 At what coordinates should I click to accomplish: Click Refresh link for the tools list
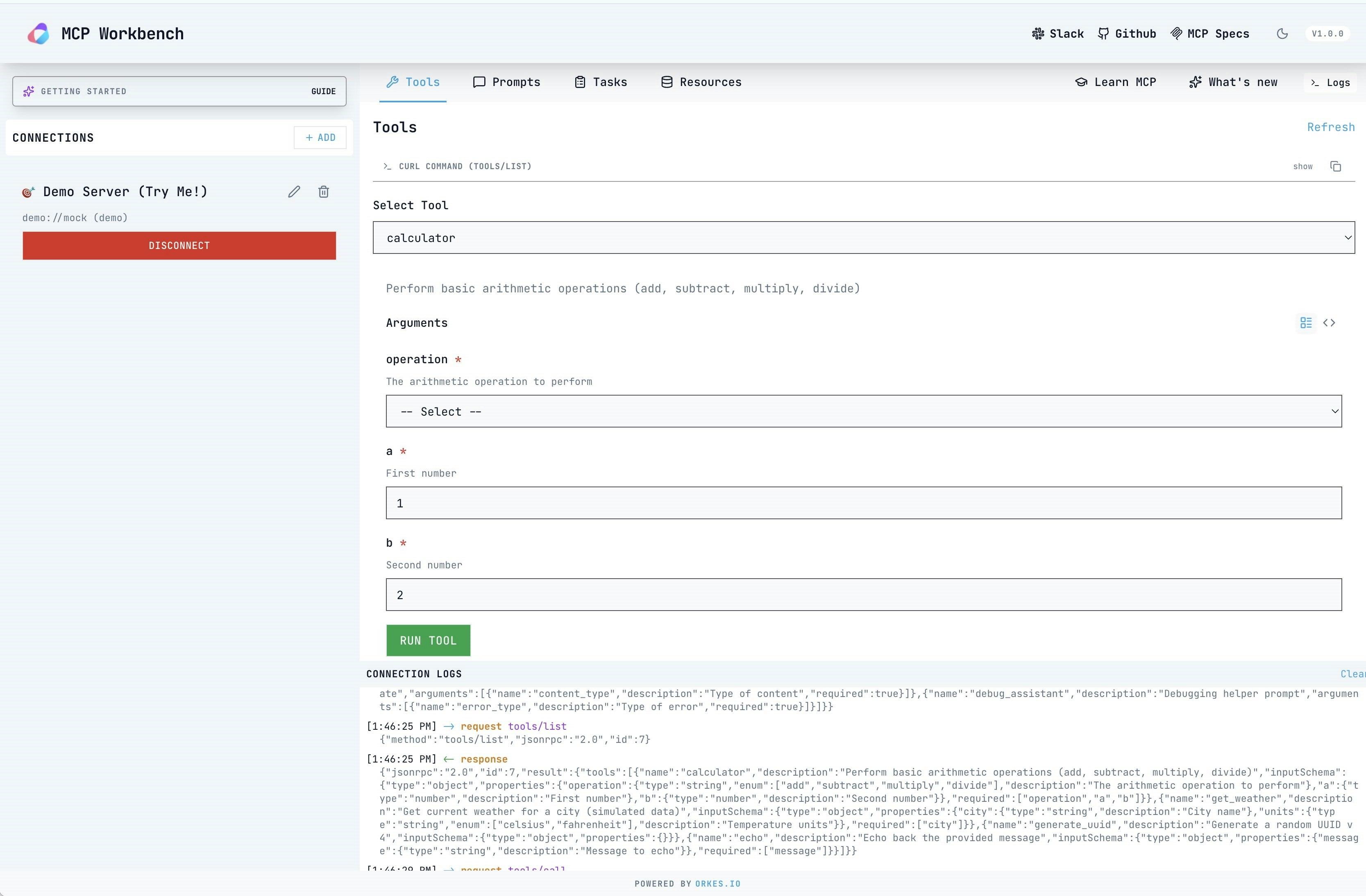point(1330,127)
